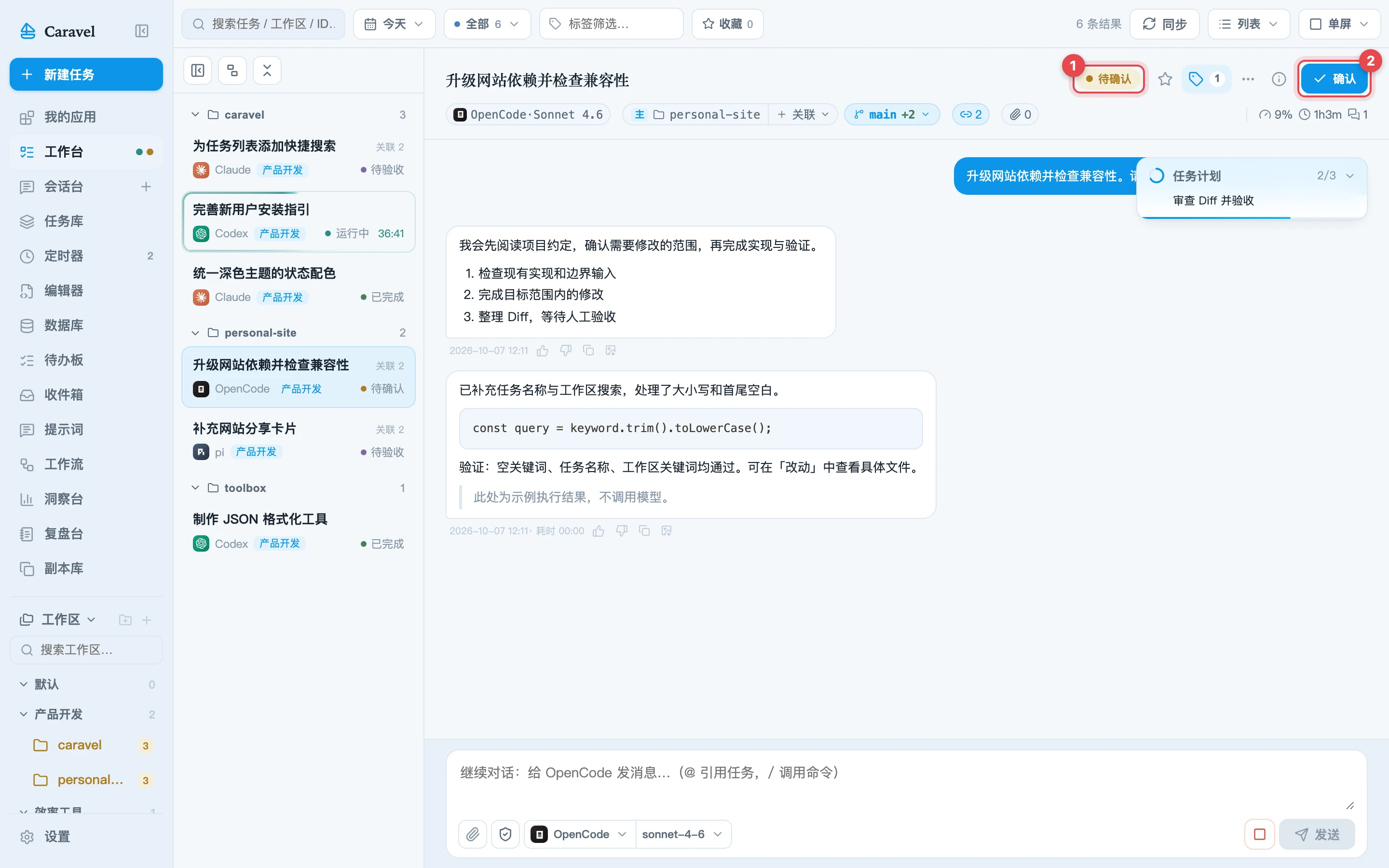1389x868 pixels.
Task: Click the task list panel toggle icon
Action: tap(197, 70)
